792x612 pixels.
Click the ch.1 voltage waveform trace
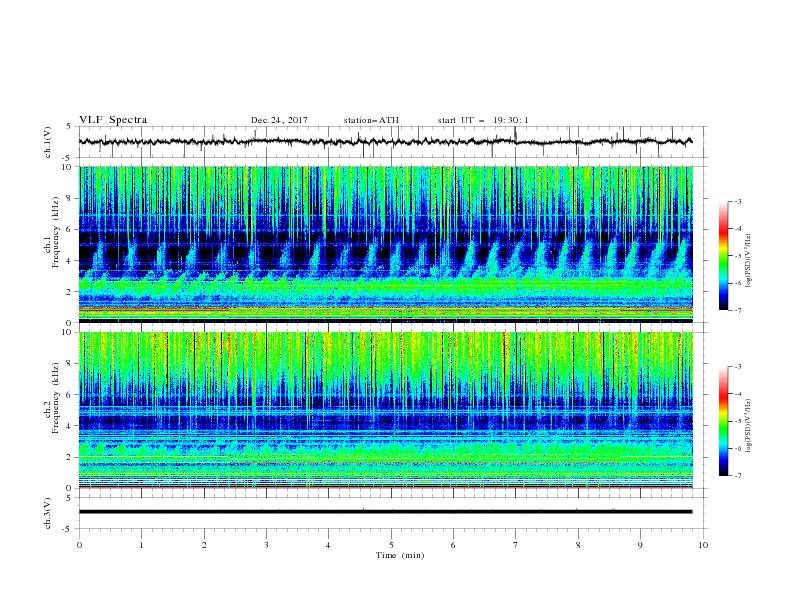[386, 142]
